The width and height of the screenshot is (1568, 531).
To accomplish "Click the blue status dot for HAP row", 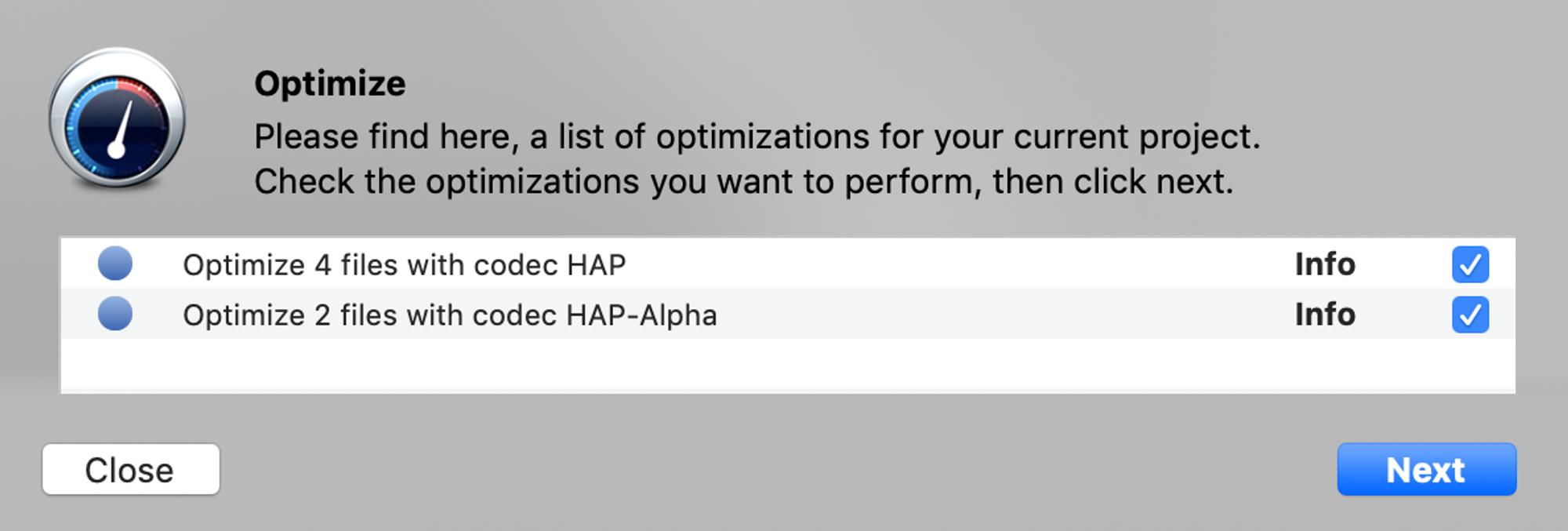I will click(115, 264).
